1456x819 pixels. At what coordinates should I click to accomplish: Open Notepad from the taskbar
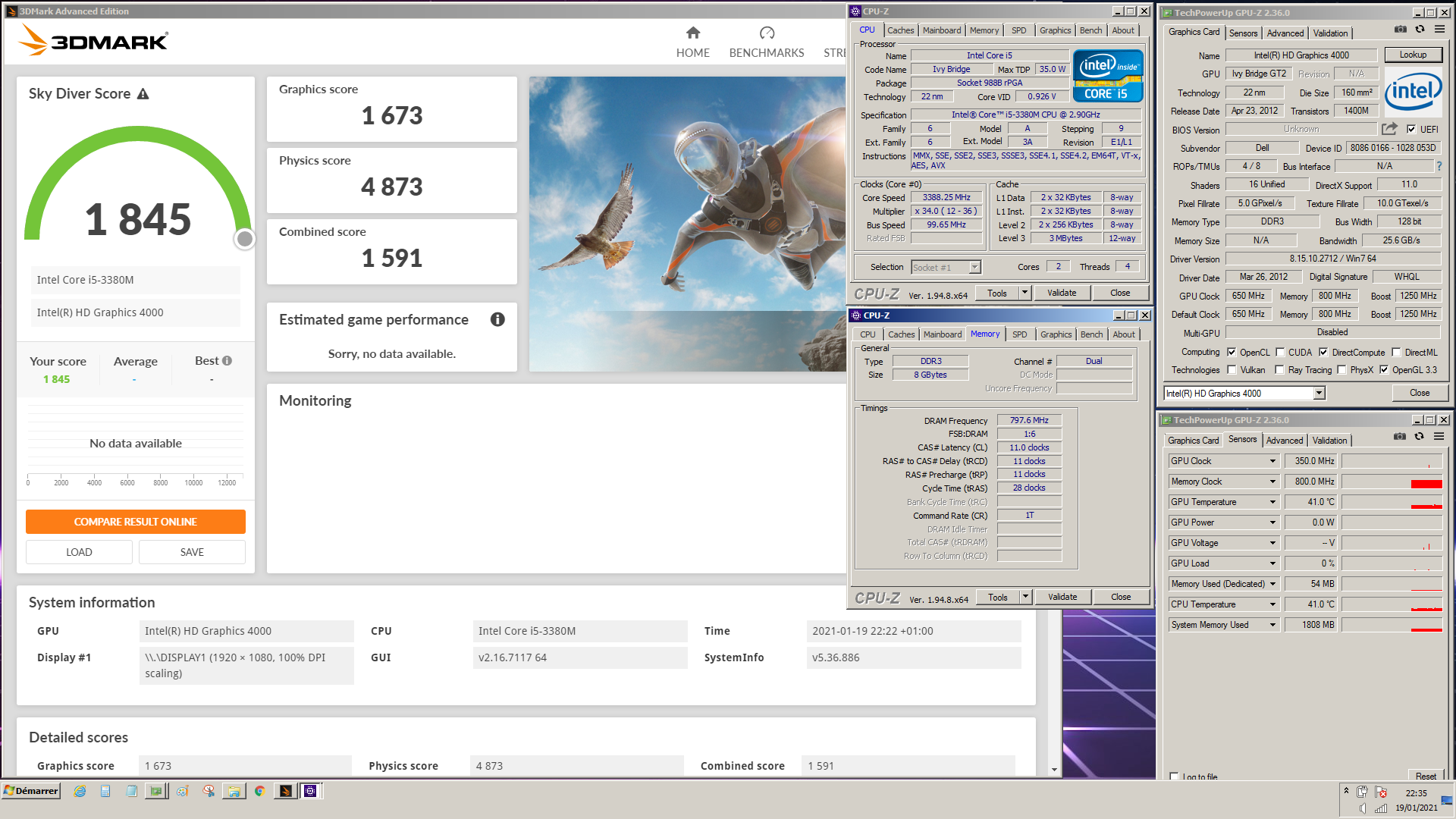pyautogui.click(x=131, y=791)
